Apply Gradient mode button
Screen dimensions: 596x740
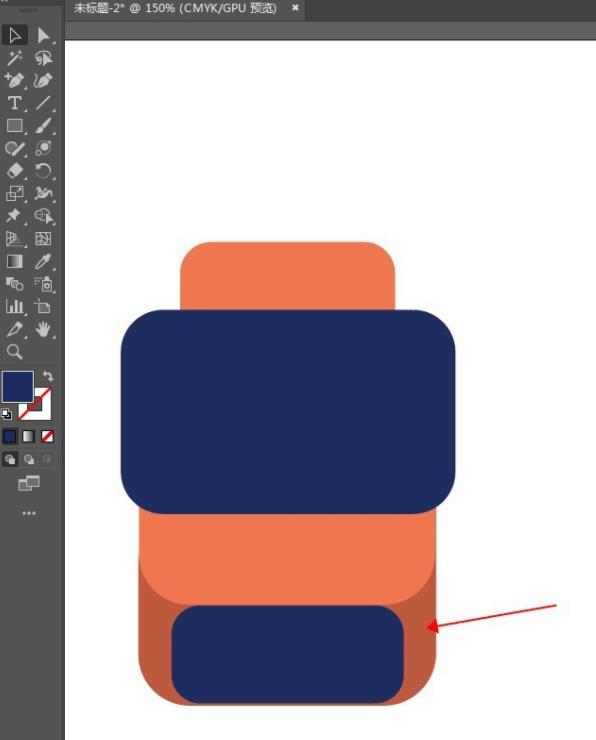click(29, 437)
